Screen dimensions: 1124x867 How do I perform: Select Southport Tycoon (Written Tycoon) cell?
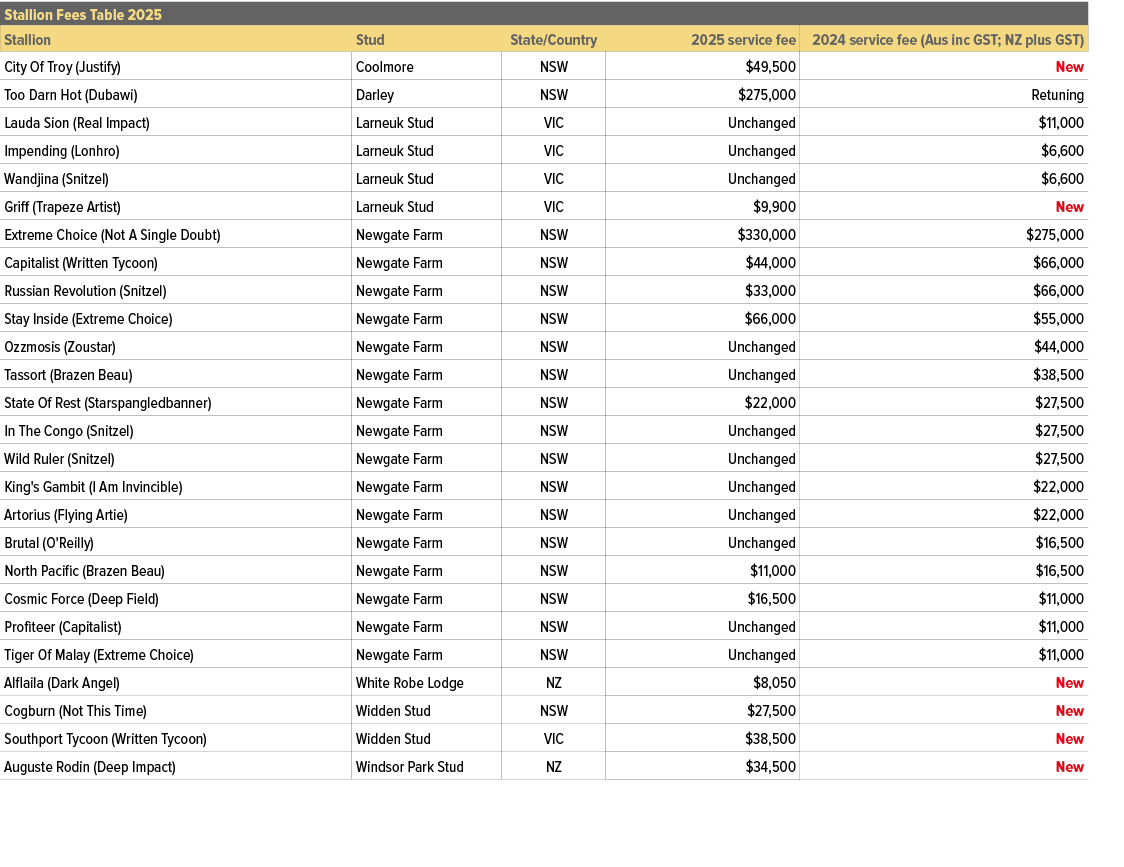pyautogui.click(x=105, y=739)
